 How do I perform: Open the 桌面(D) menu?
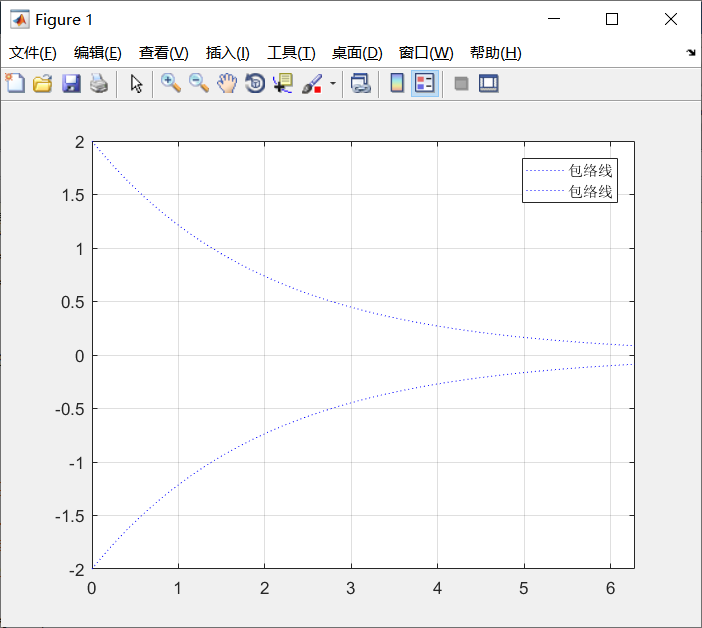[357, 53]
